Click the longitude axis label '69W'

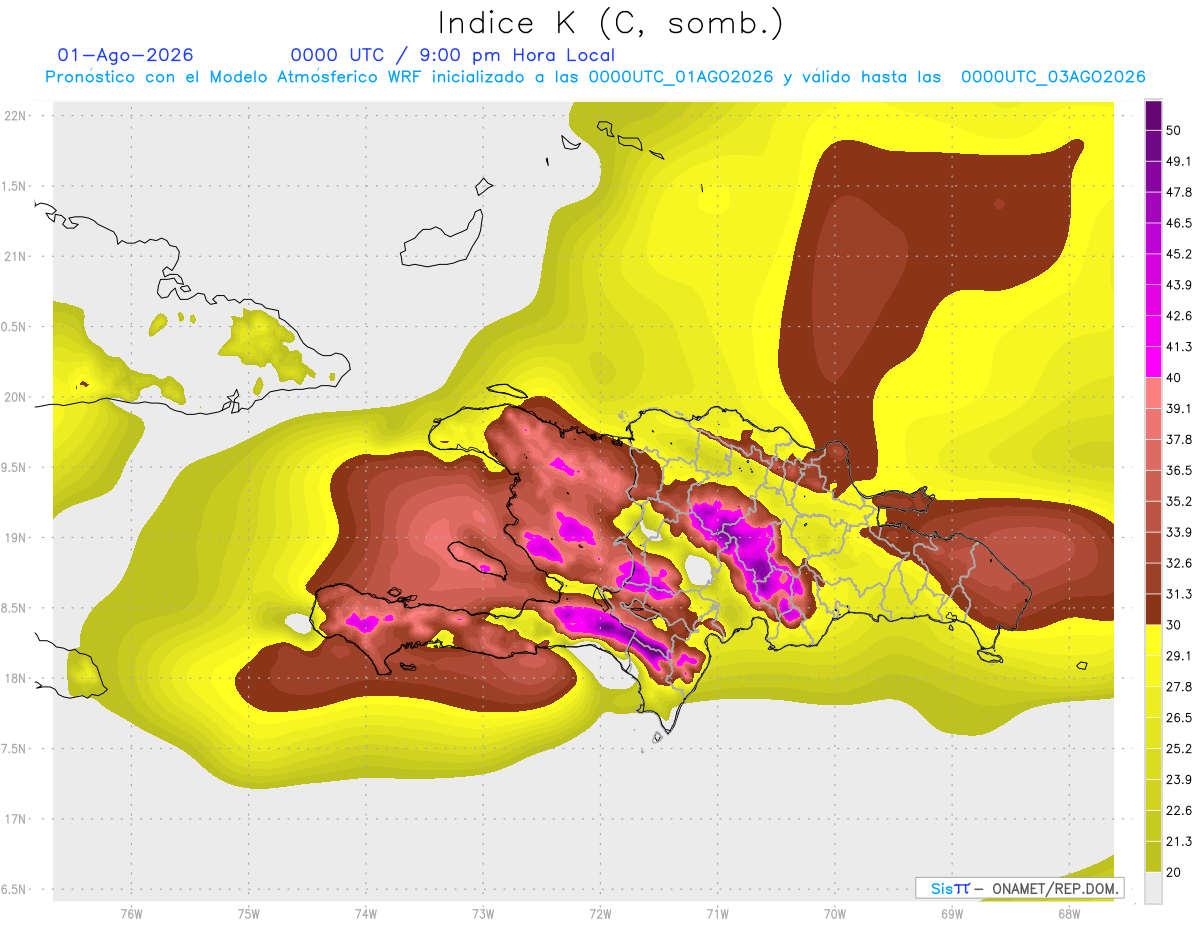pyautogui.click(x=952, y=914)
